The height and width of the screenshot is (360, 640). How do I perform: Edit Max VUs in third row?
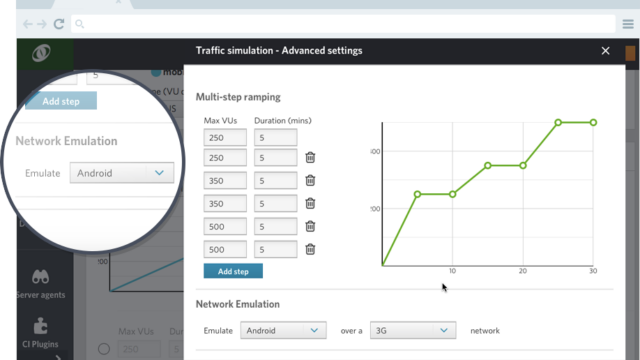tap(225, 180)
